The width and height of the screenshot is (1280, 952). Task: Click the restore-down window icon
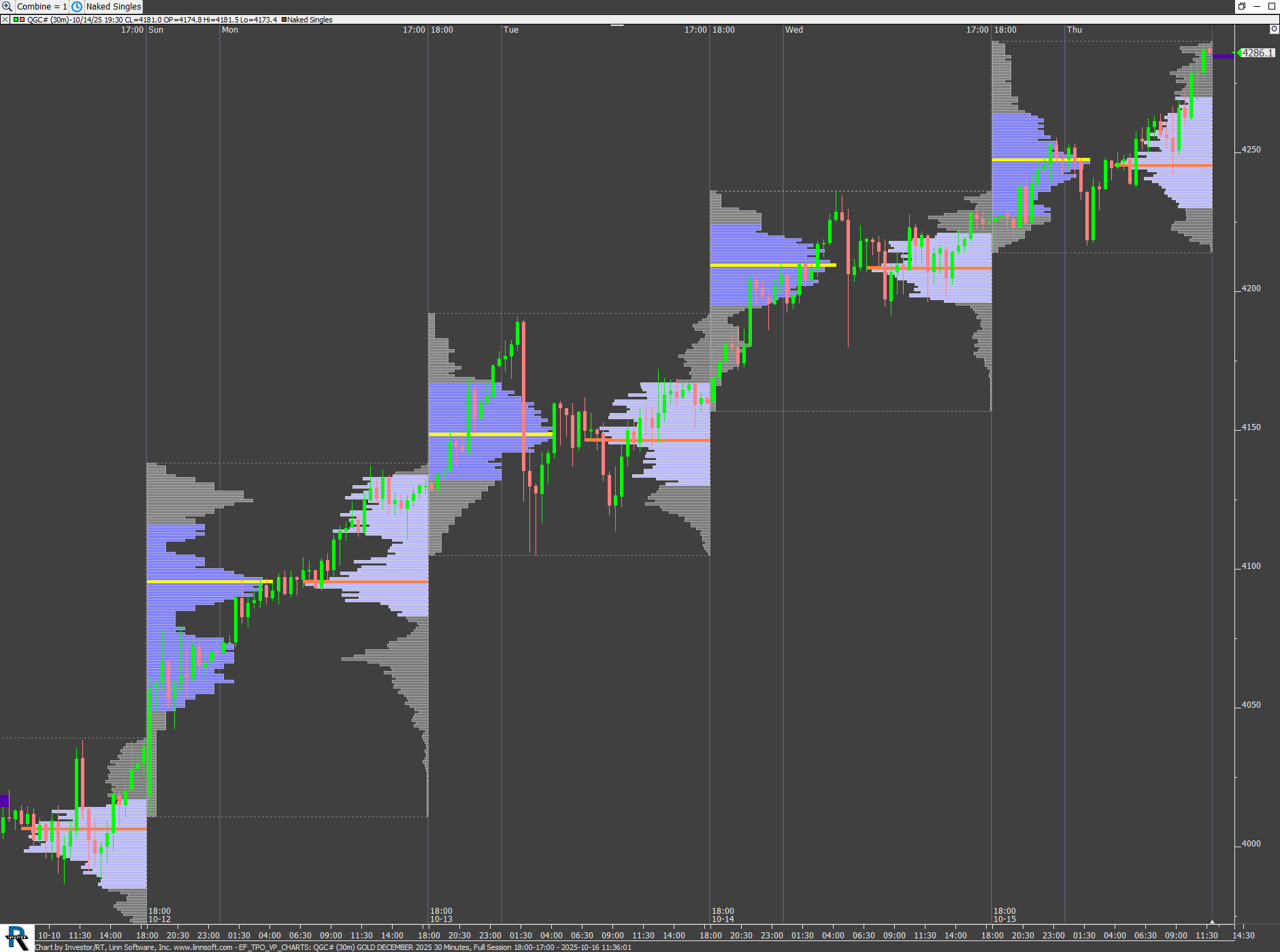point(1242,6)
